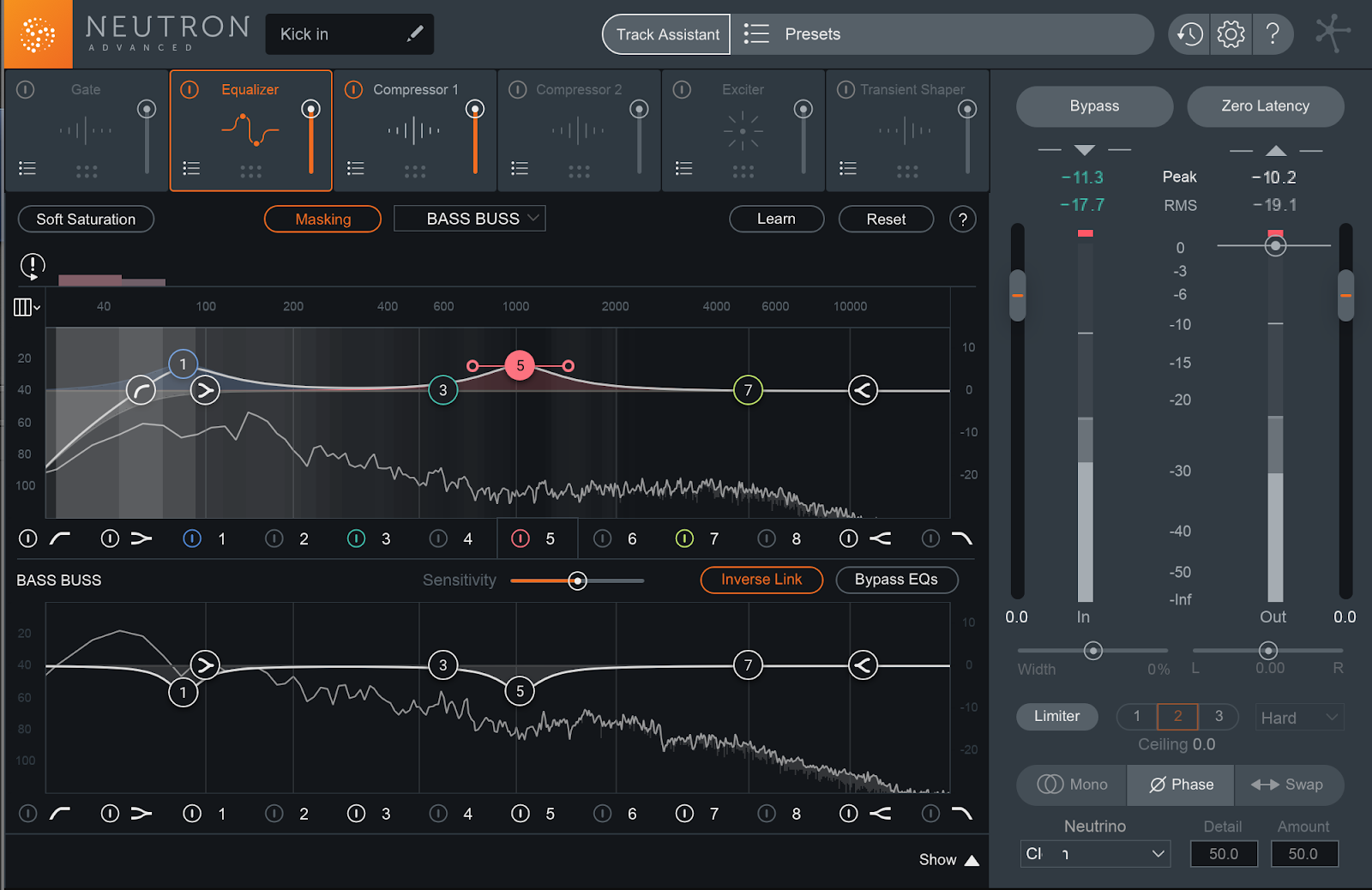Image resolution: width=1372 pixels, height=890 pixels.
Task: Click the pencil icon to rename Kick in
Action: tap(415, 33)
